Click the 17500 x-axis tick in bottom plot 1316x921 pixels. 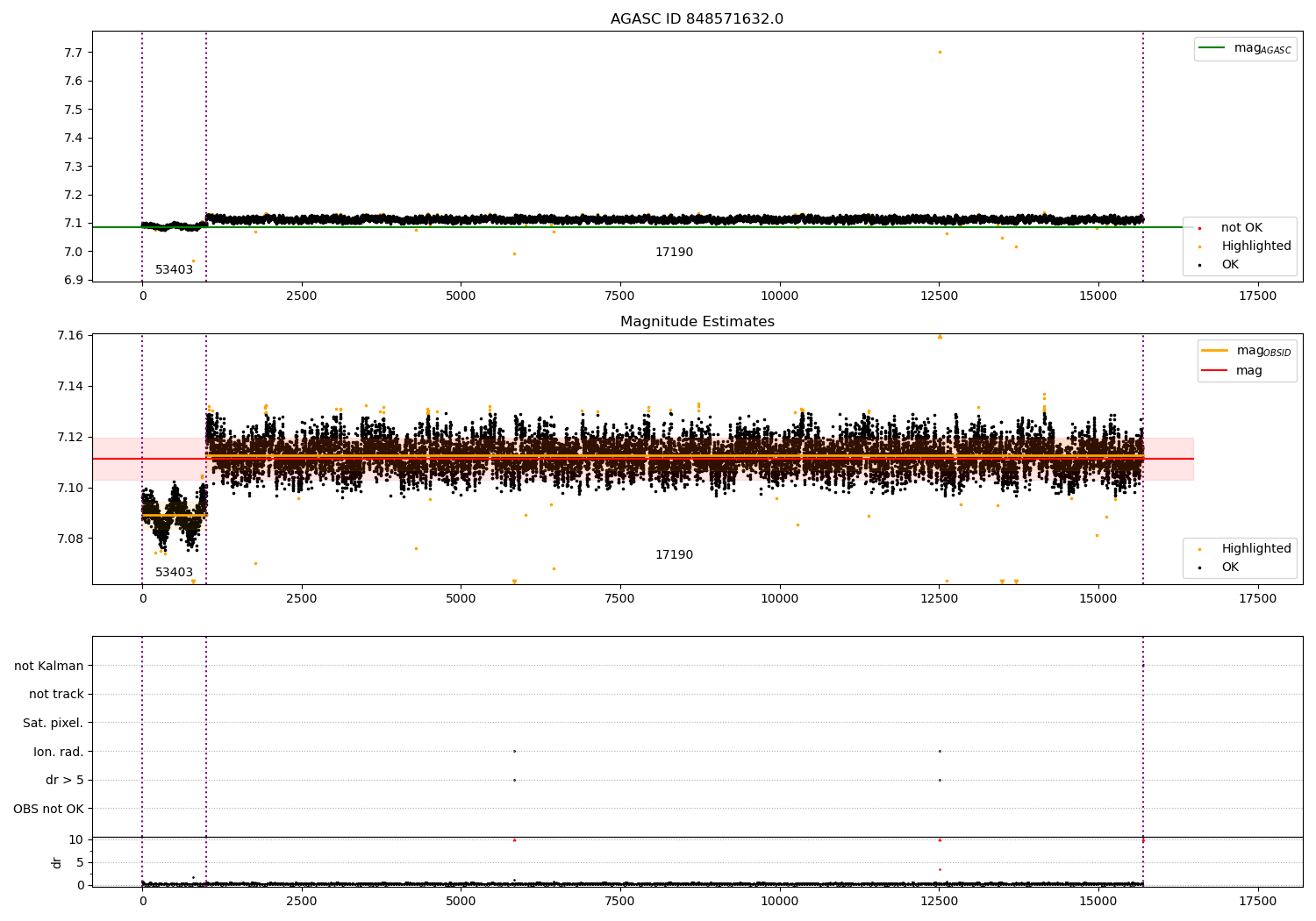1257,902
